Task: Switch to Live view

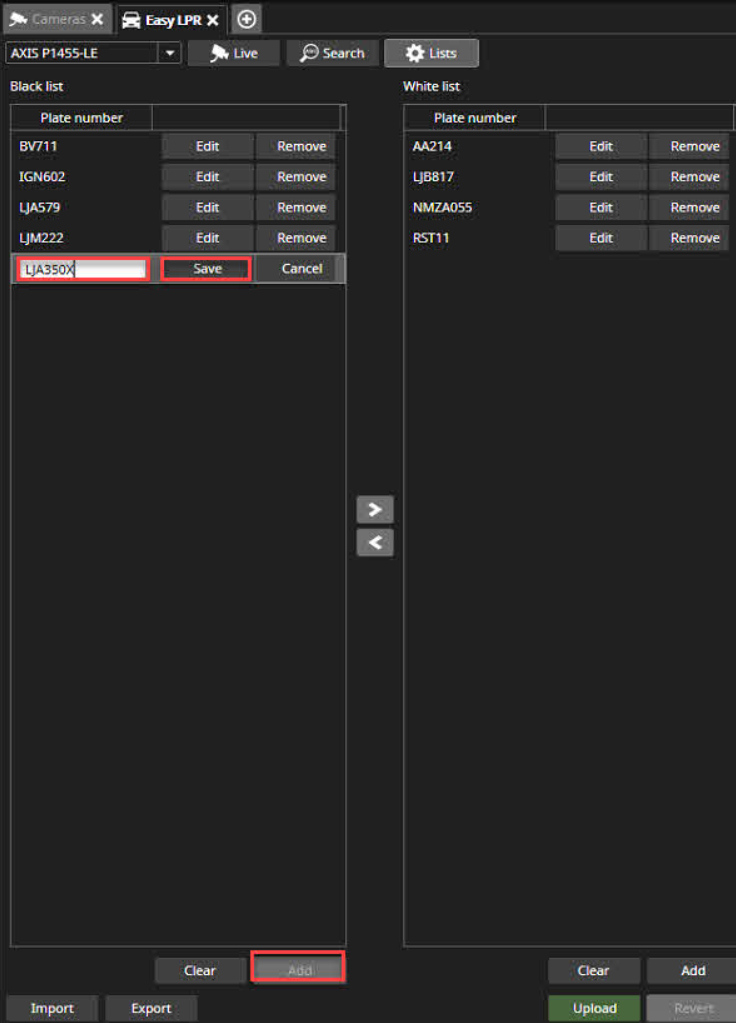Action: 234,53
